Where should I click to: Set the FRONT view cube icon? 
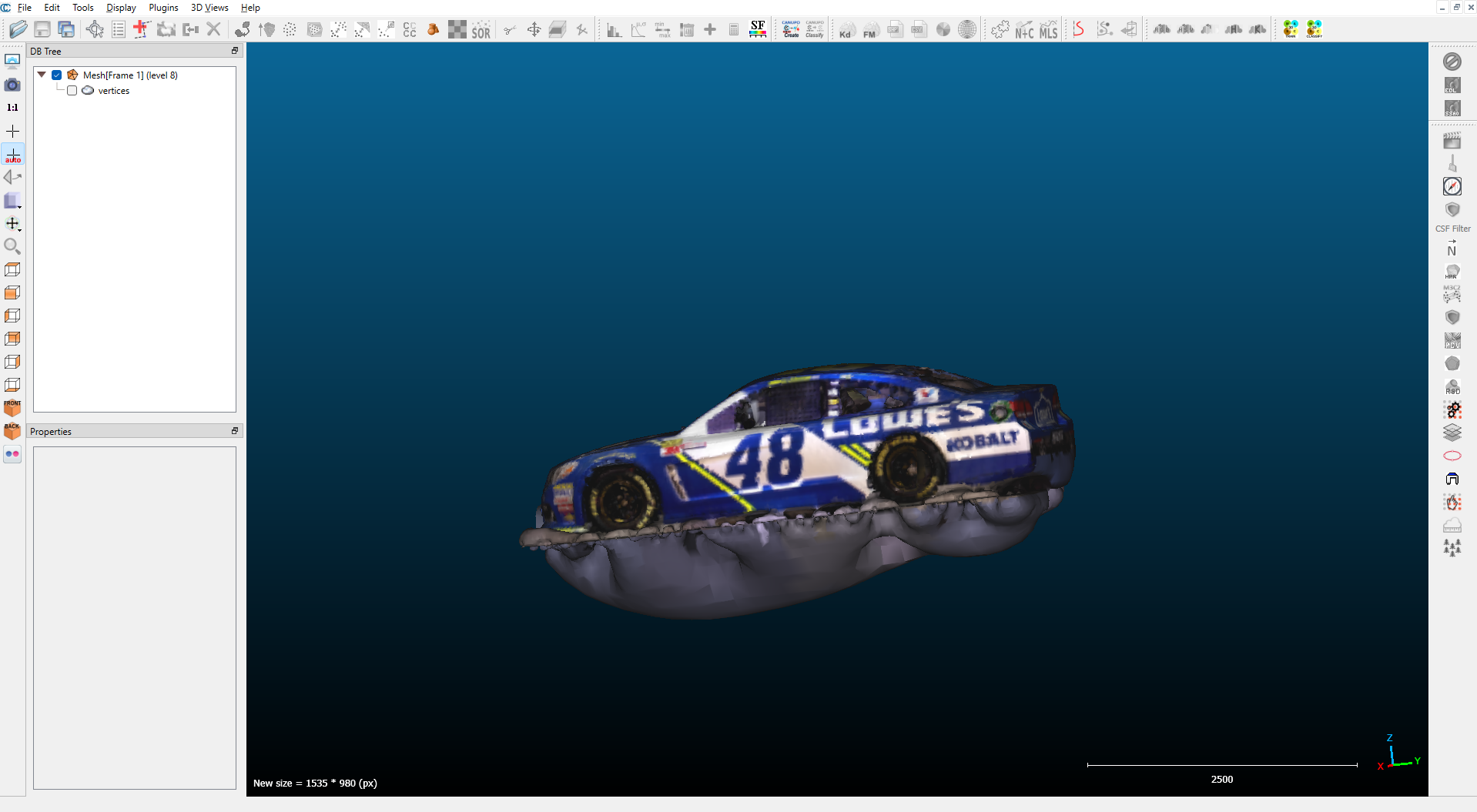(x=12, y=408)
